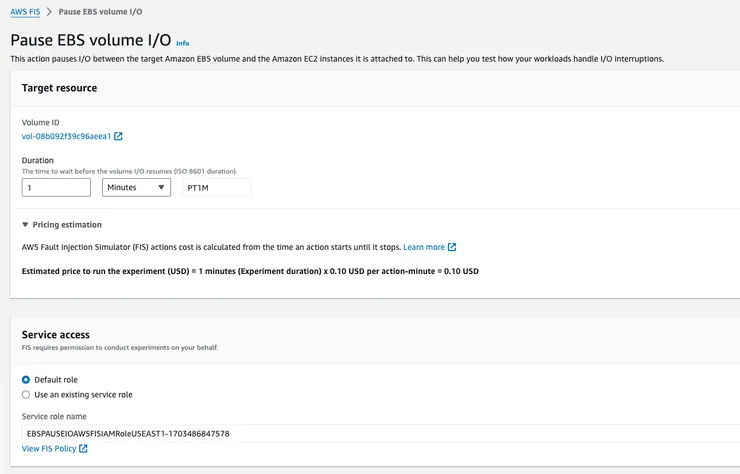Click external link icon next to volume ID
The height and width of the screenshot is (474, 740).
(x=119, y=136)
